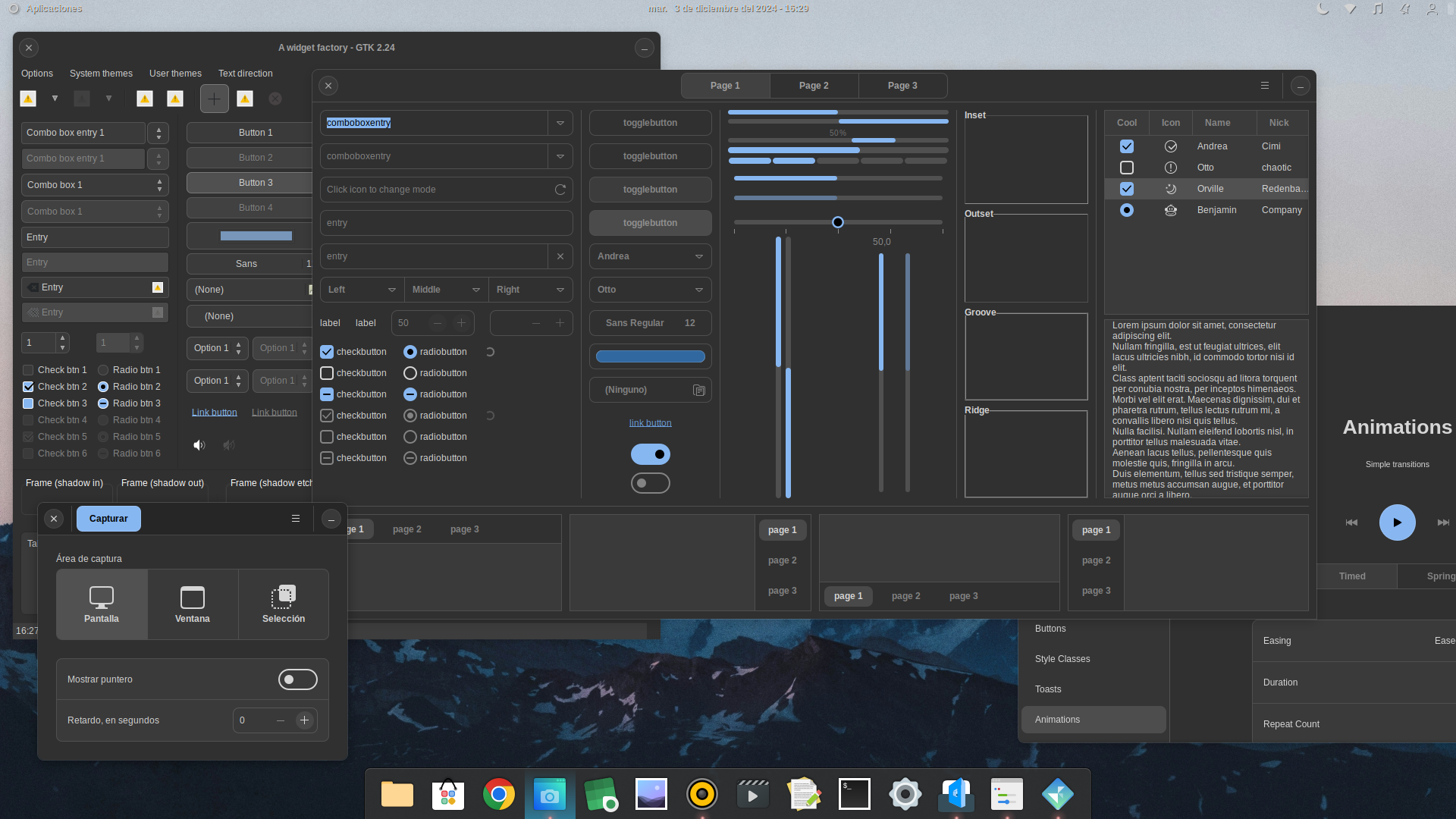Click the plain 'entry' text field without an X
This screenshot has width=1456, height=819.
tap(446, 223)
